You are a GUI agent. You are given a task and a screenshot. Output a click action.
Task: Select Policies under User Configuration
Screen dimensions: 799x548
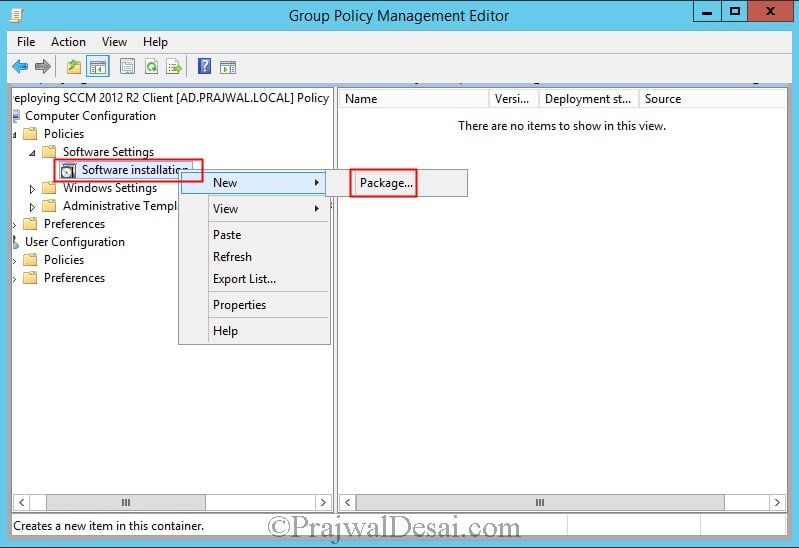[64, 259]
